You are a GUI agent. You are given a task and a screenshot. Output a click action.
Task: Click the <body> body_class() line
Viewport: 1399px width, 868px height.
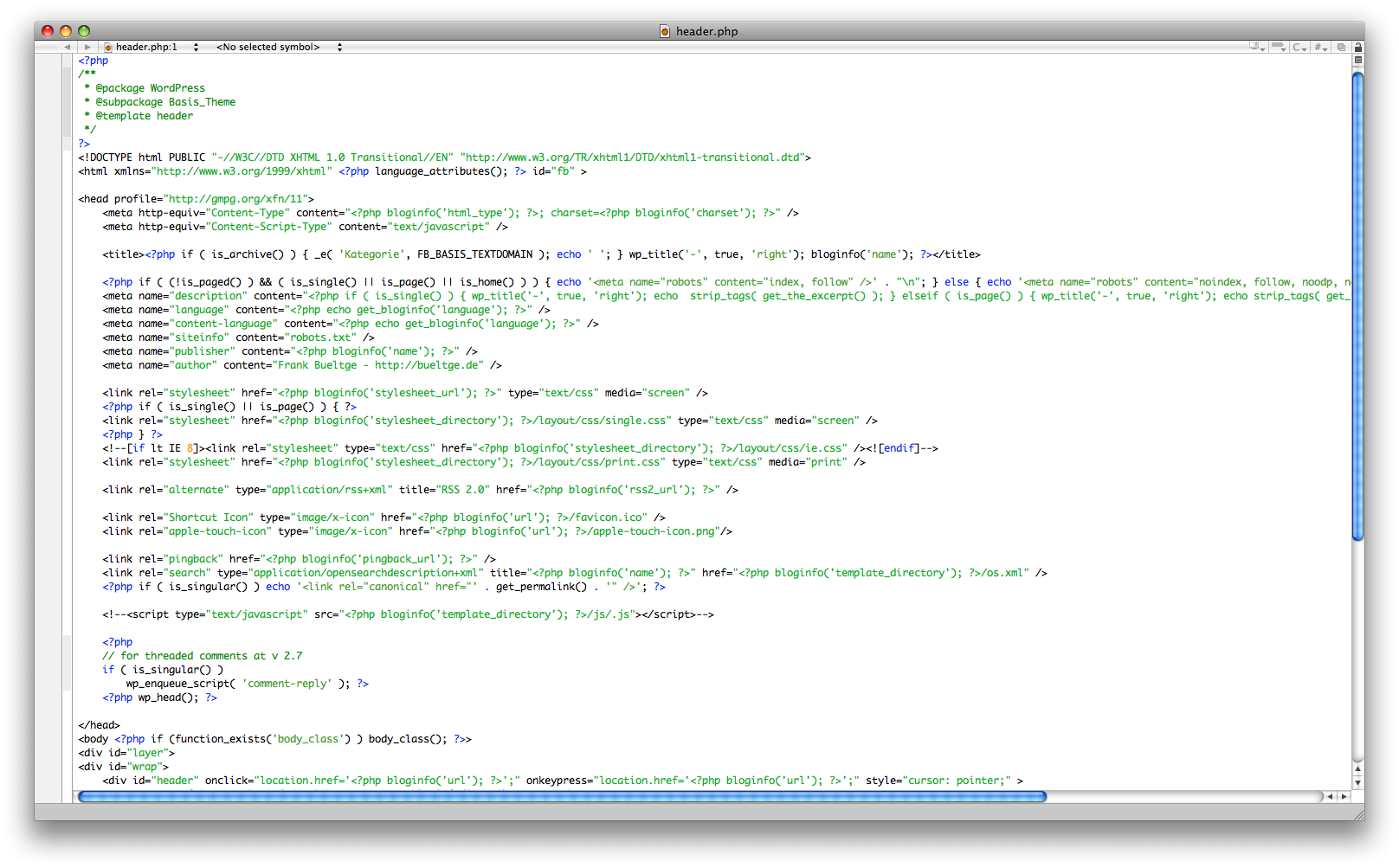[274, 739]
